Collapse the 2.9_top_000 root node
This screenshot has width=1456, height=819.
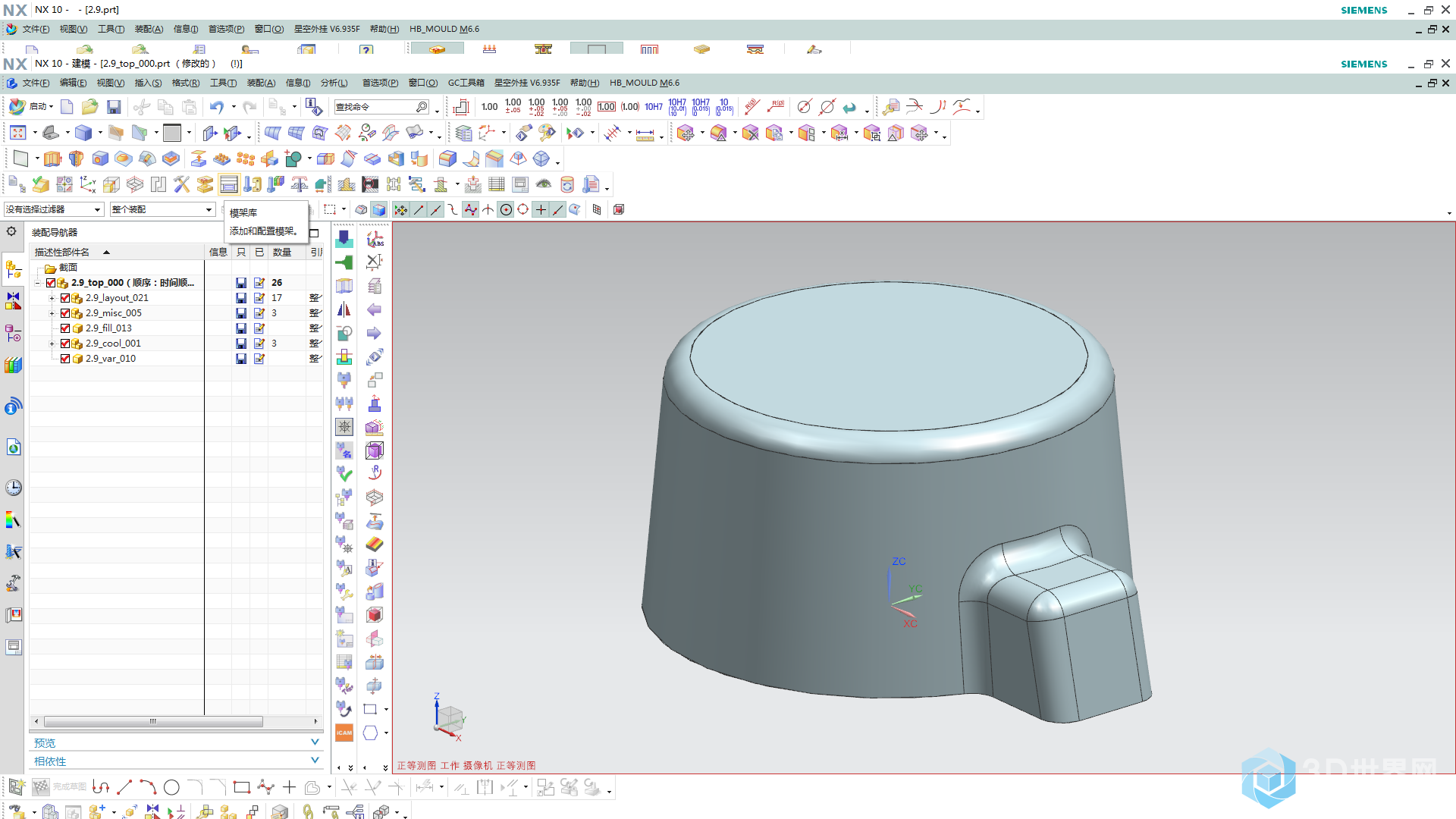point(37,283)
